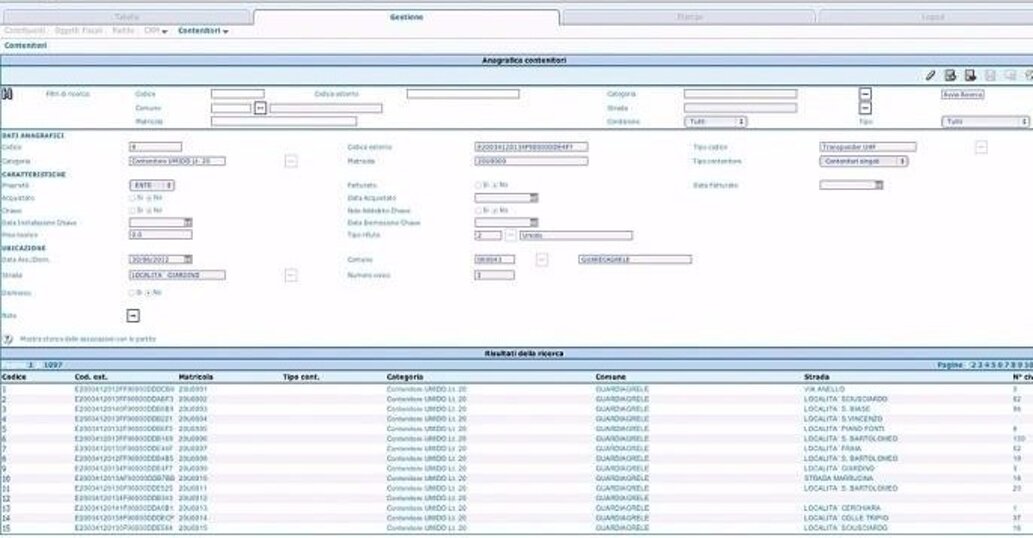Click the lookup button beside Comune code 069043

coord(541,260)
